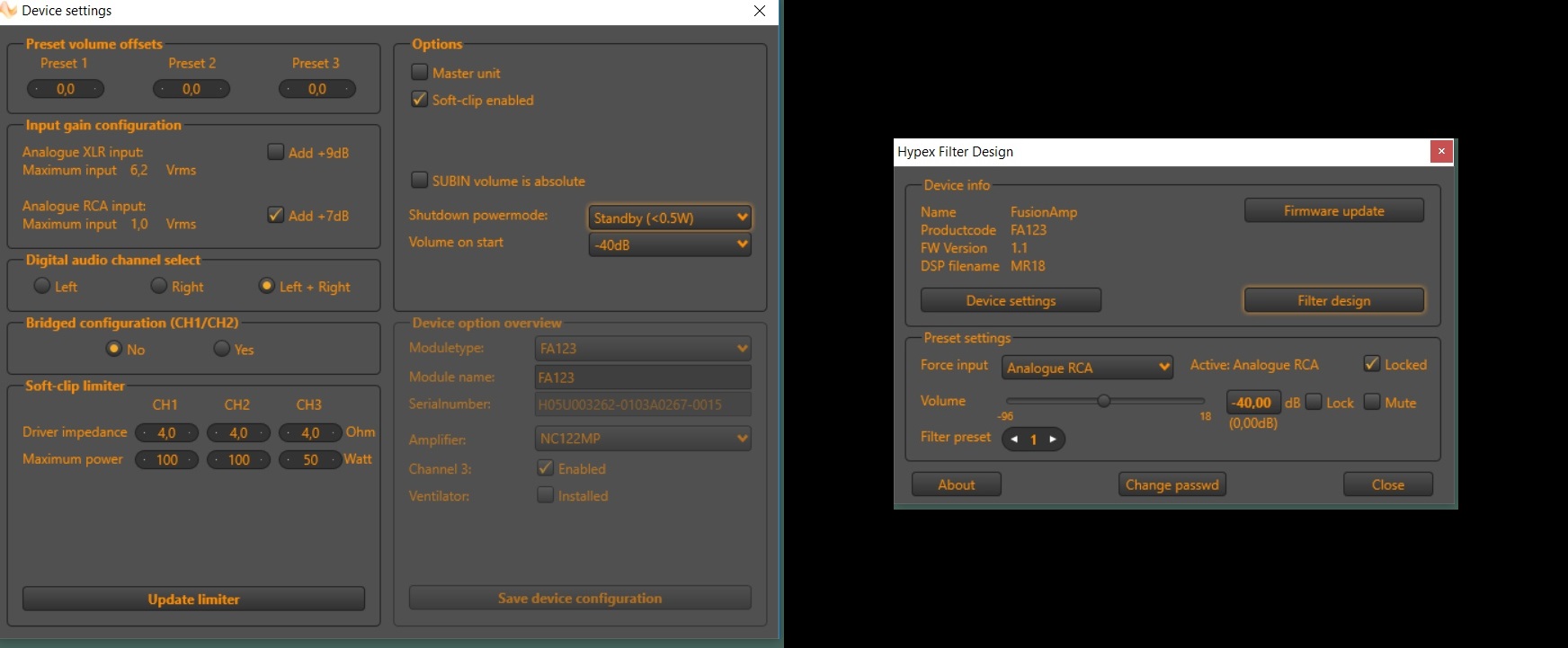This screenshot has height=648, width=1568.
Task: Select Left digital audio channel
Action: pos(41,286)
